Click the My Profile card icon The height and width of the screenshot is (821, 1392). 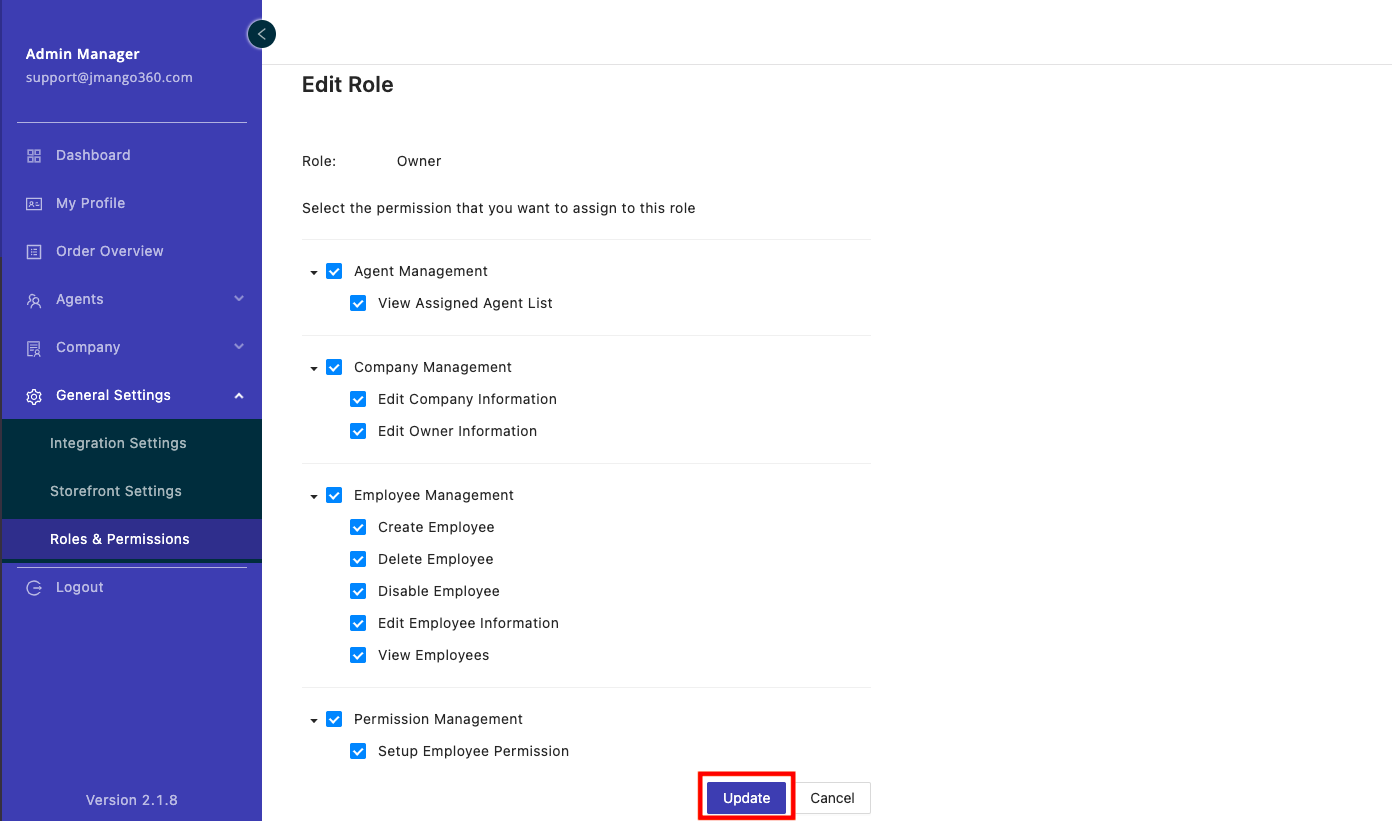(x=34, y=204)
